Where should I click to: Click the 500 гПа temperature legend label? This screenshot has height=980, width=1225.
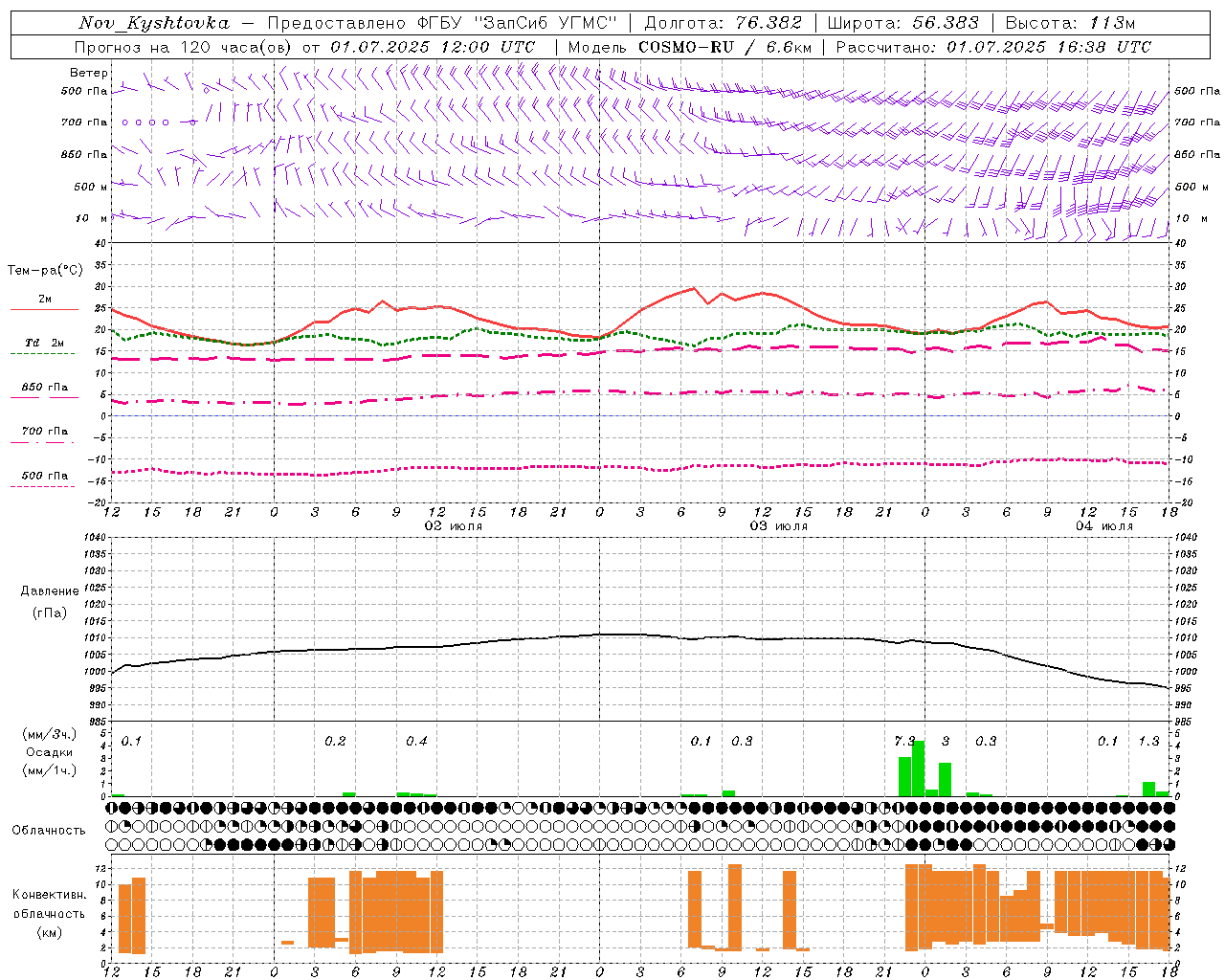(x=45, y=476)
